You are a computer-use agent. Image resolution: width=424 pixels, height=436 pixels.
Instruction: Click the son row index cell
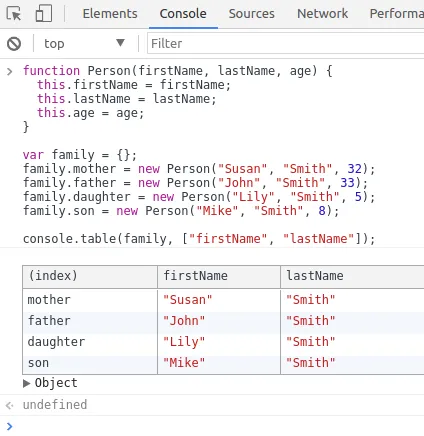pos(90,363)
